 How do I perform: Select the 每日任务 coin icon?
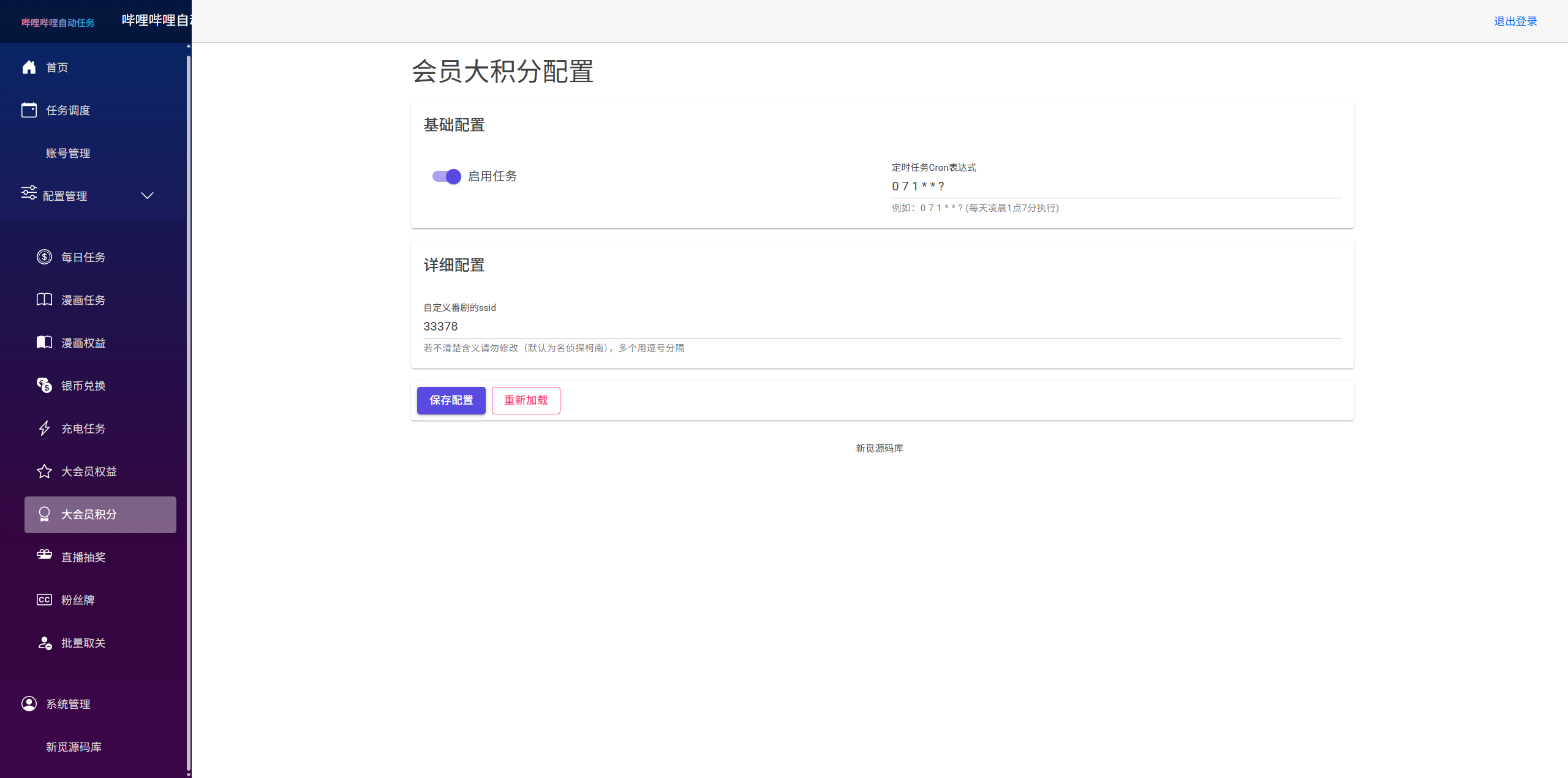point(43,256)
